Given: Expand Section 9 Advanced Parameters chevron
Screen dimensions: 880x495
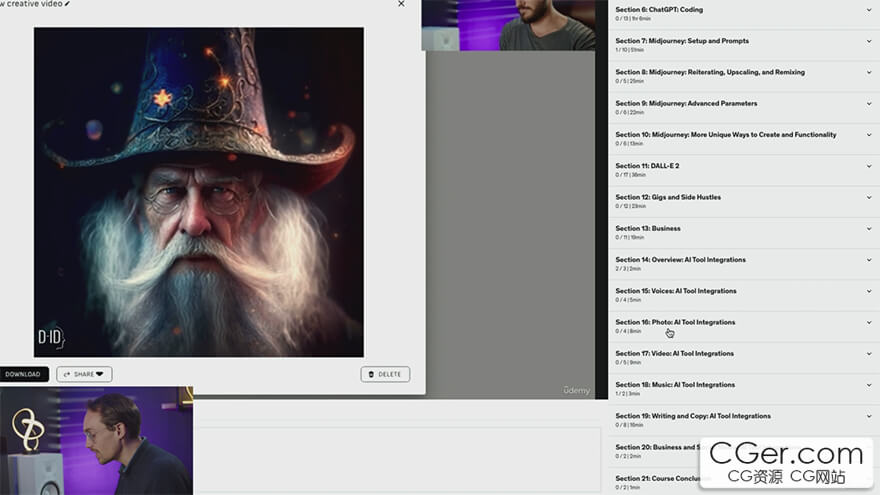Looking at the screenshot, I should (x=869, y=104).
